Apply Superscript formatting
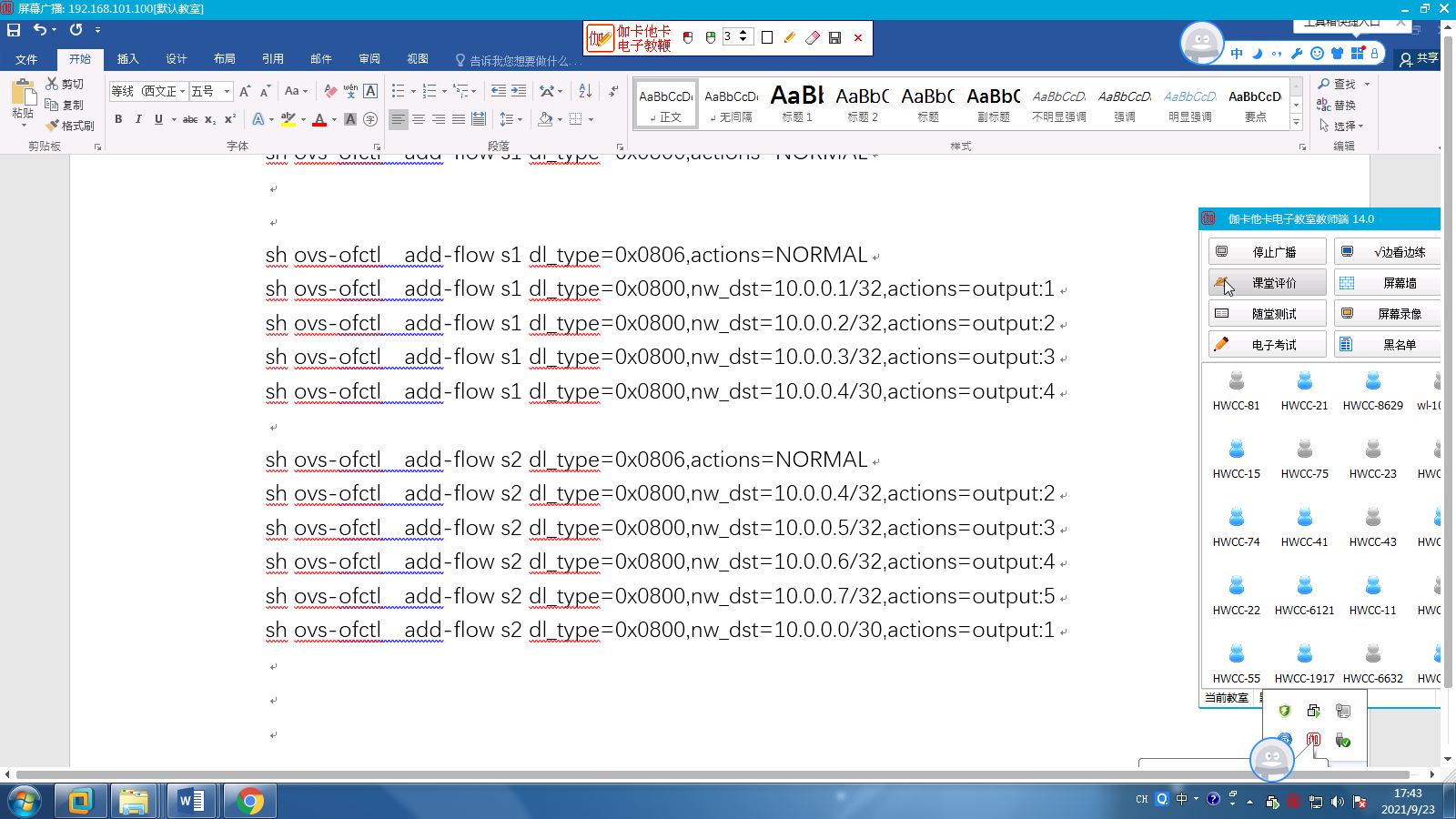The image size is (1456, 819). point(230,119)
